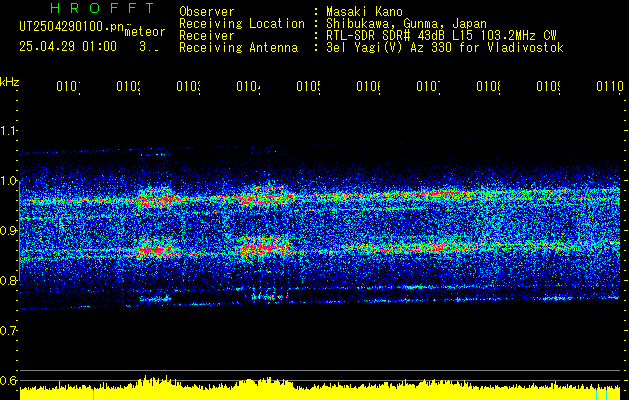
Task: Click the 1.1 kHz frequency label
Action: coord(8,130)
